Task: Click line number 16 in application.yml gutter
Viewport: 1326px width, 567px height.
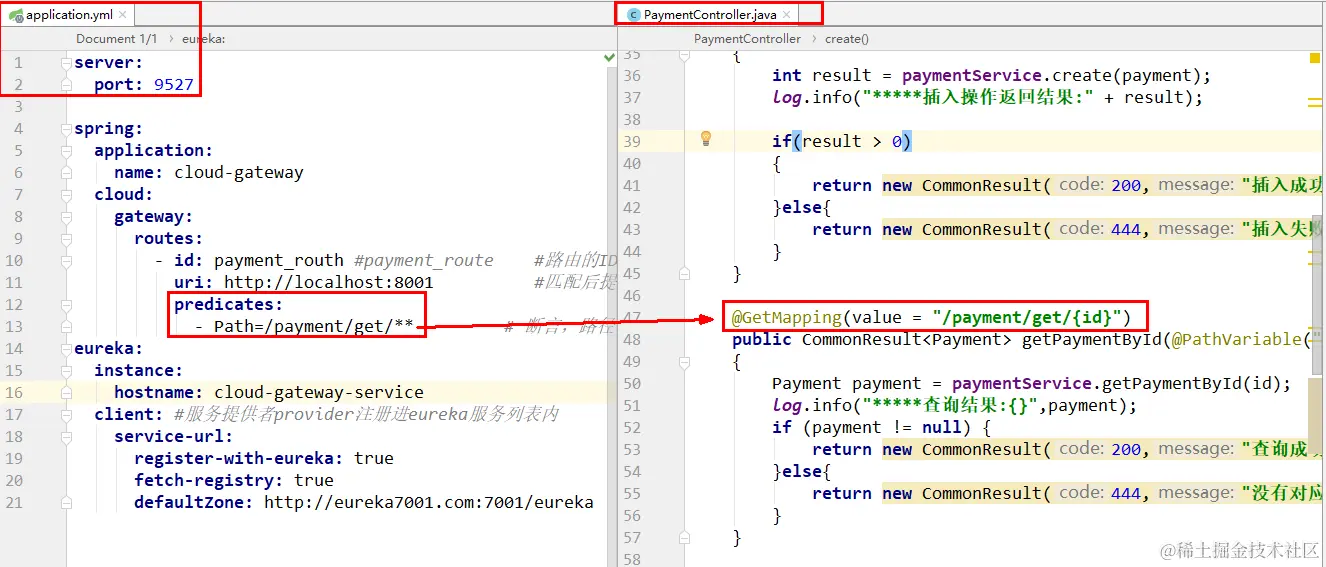Action: point(15,392)
